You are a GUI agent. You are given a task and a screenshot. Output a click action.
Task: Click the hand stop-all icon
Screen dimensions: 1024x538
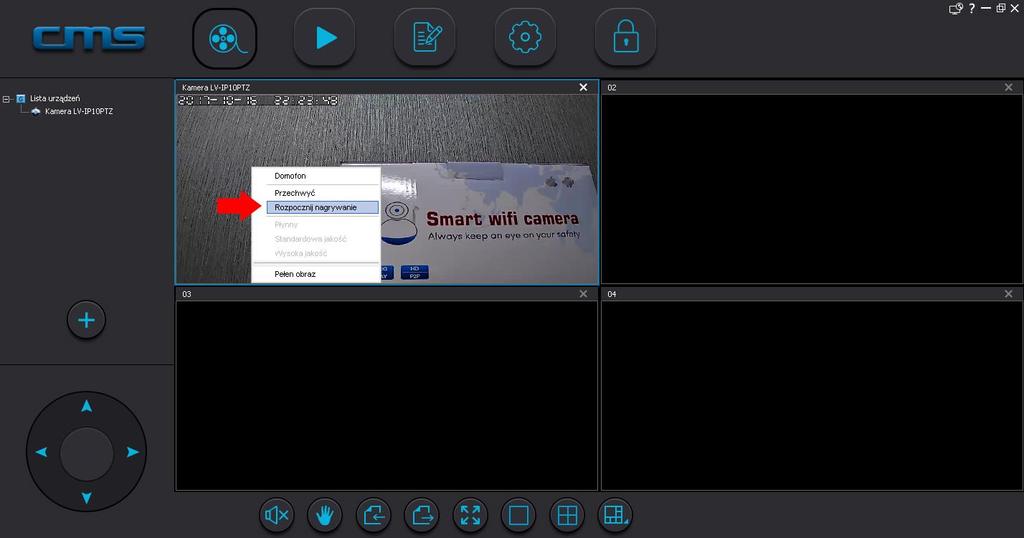325,515
